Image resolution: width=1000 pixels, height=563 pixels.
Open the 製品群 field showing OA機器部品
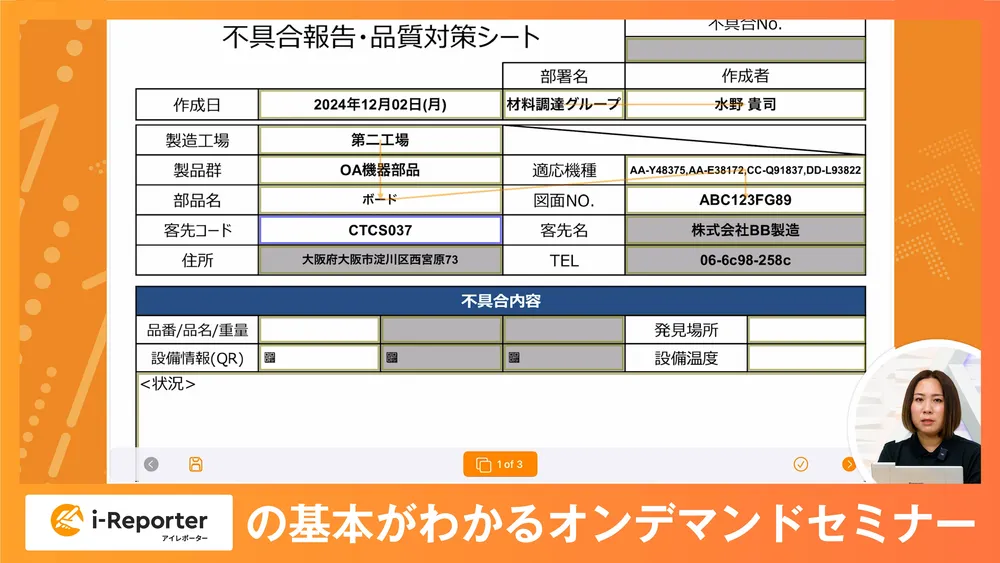pyautogui.click(x=380, y=170)
